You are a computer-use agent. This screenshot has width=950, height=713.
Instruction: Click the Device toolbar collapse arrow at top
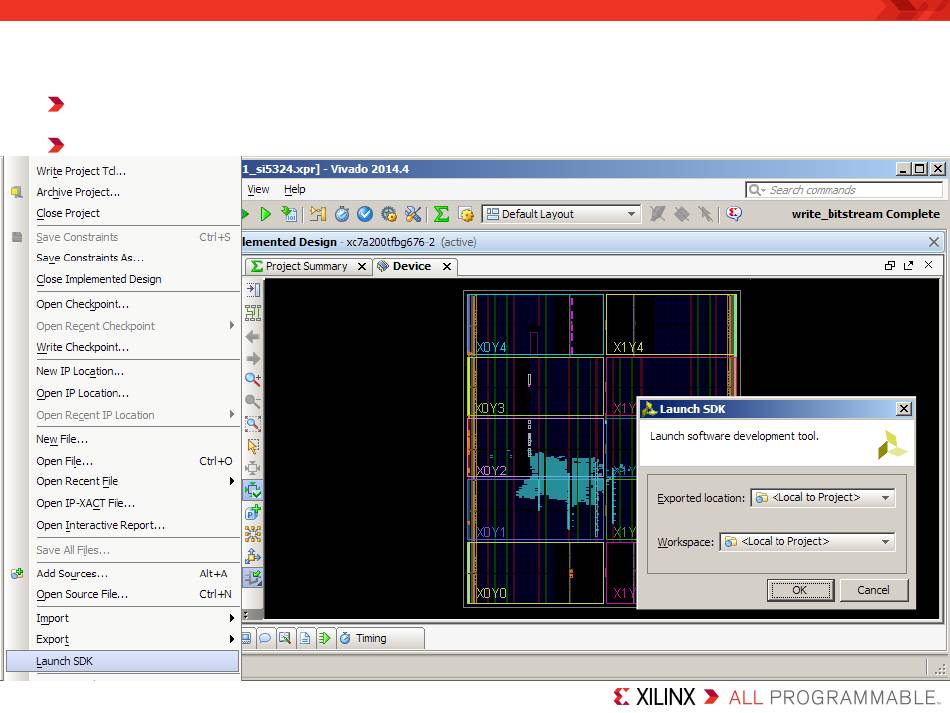pos(253,290)
